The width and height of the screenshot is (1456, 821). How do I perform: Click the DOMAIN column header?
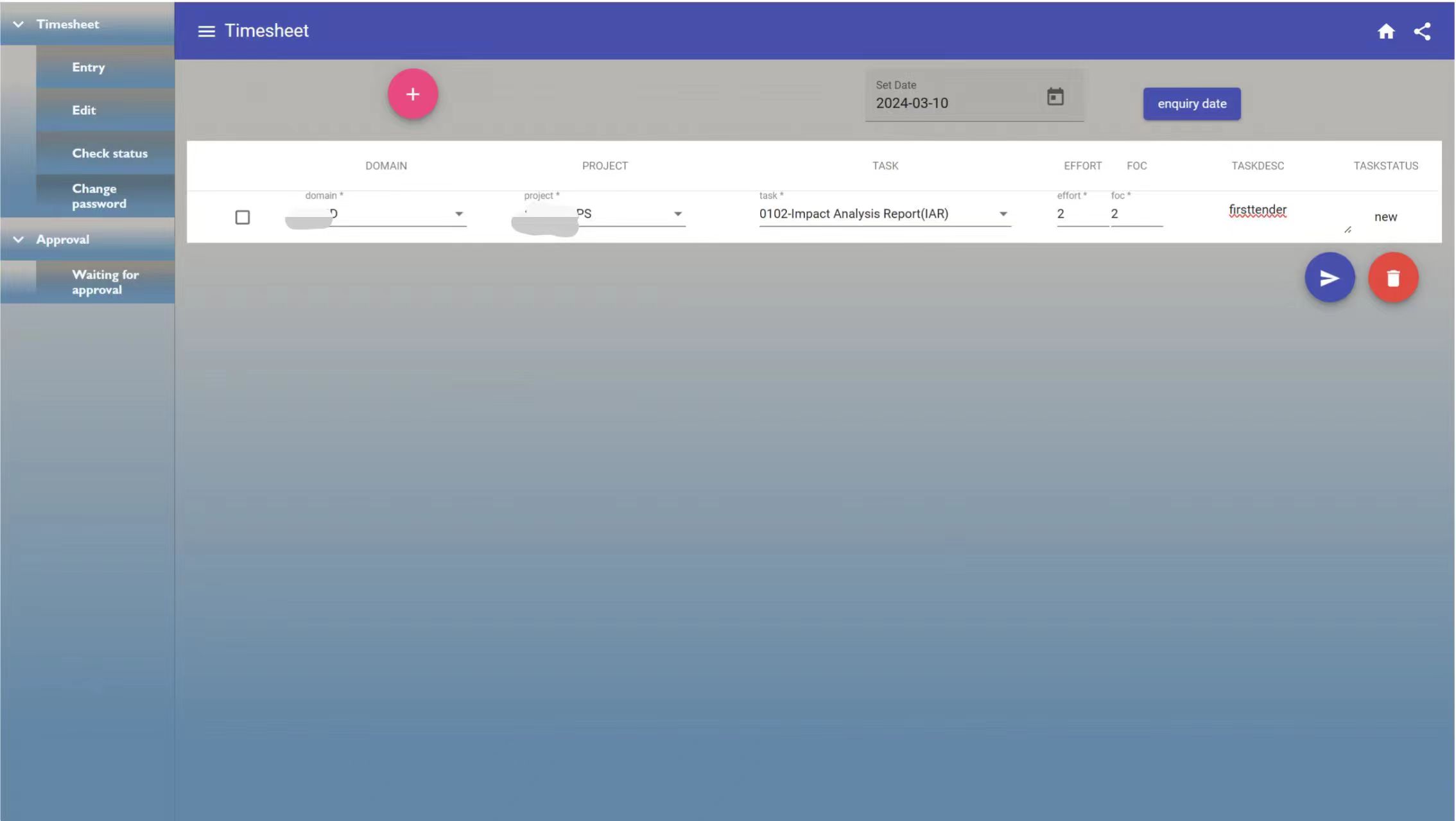point(386,166)
